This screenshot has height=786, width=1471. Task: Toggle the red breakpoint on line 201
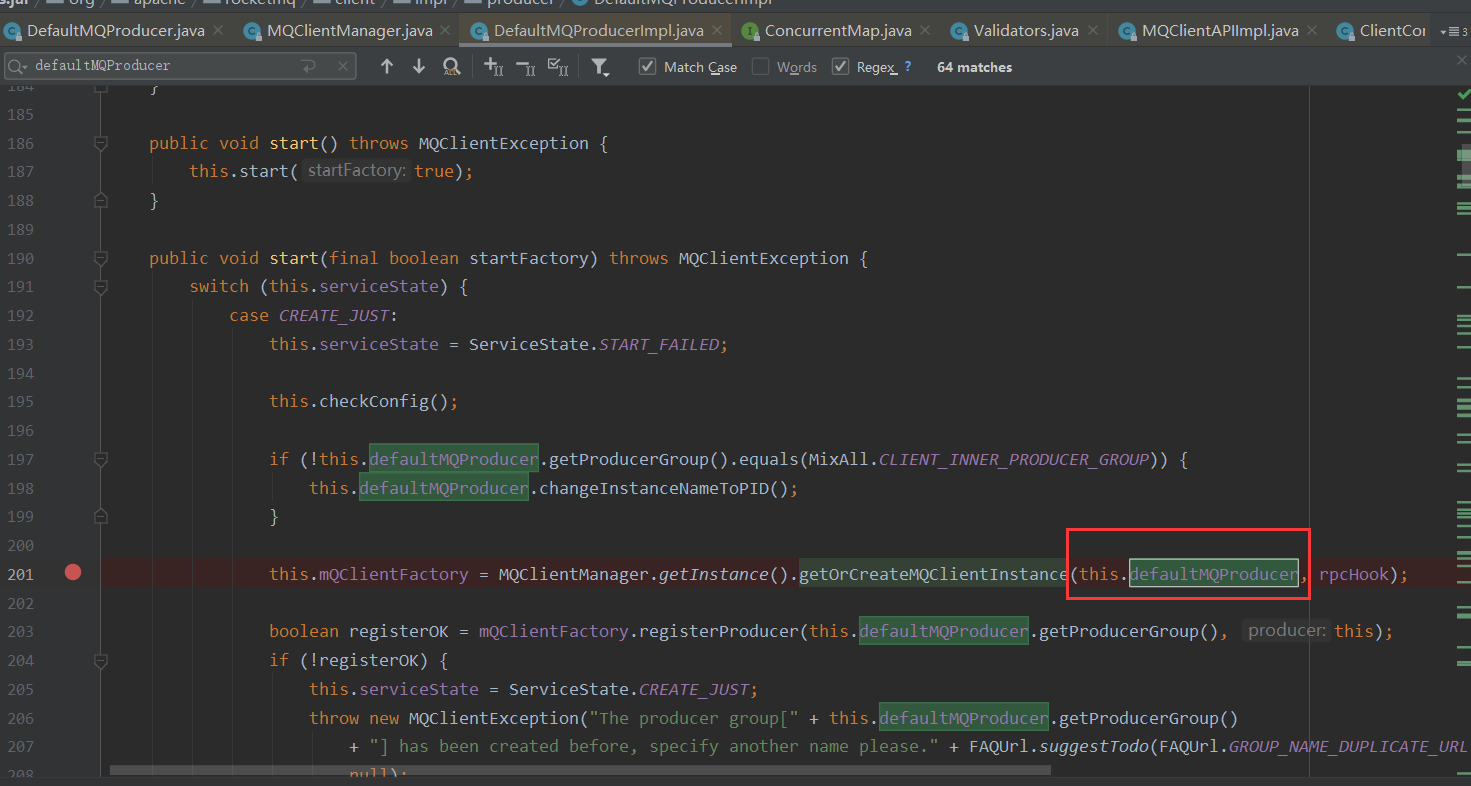71,572
